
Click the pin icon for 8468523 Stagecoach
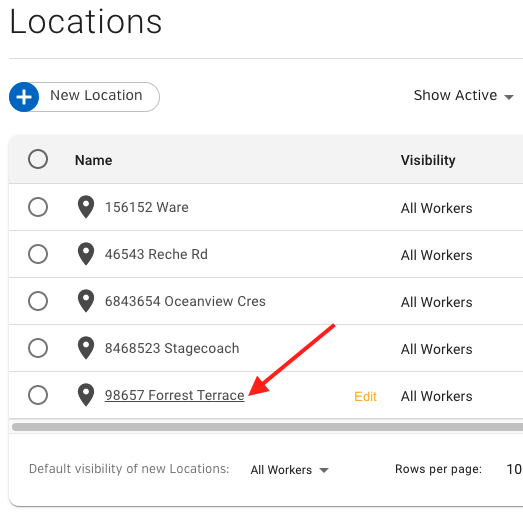pyautogui.click(x=86, y=348)
